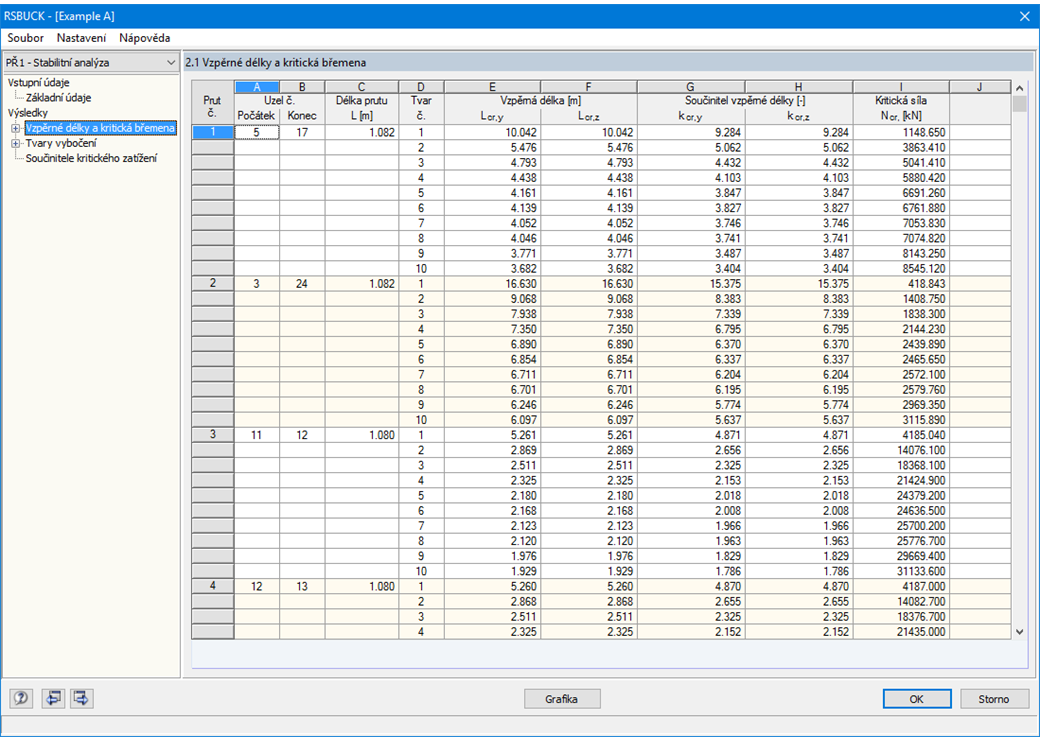Open the PŘ1 - Stabilitní analýza dropdown
Image resolution: width=1040 pixels, height=742 pixels.
click(91, 62)
